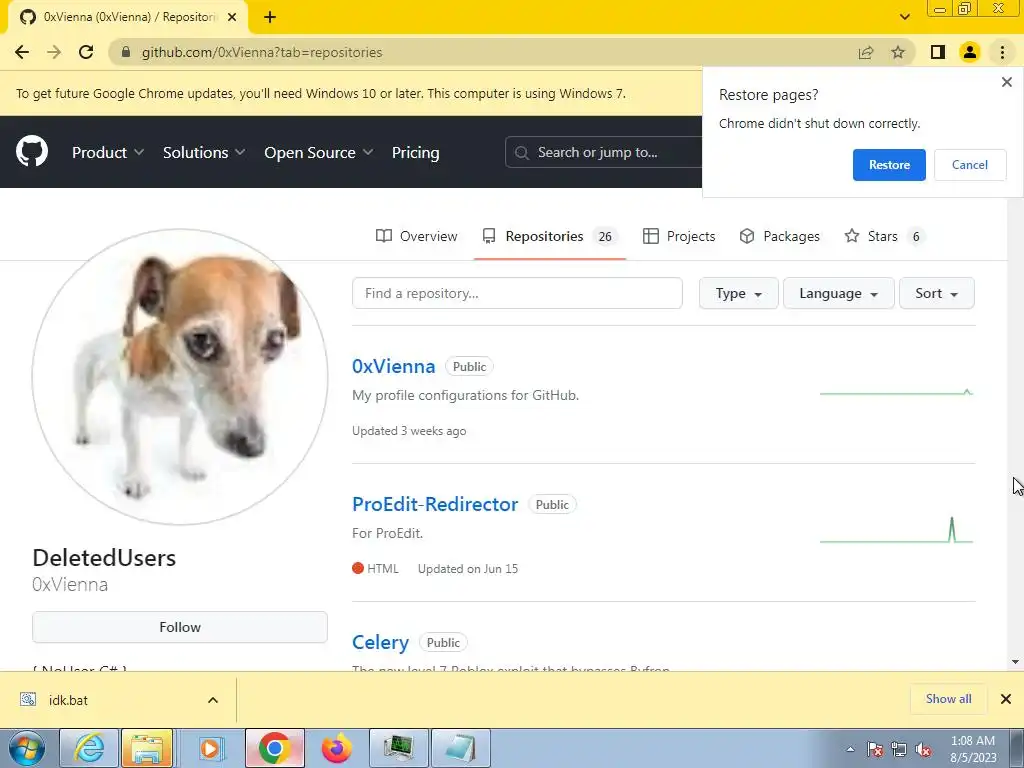Click the dog profile avatar picture

click(180, 377)
